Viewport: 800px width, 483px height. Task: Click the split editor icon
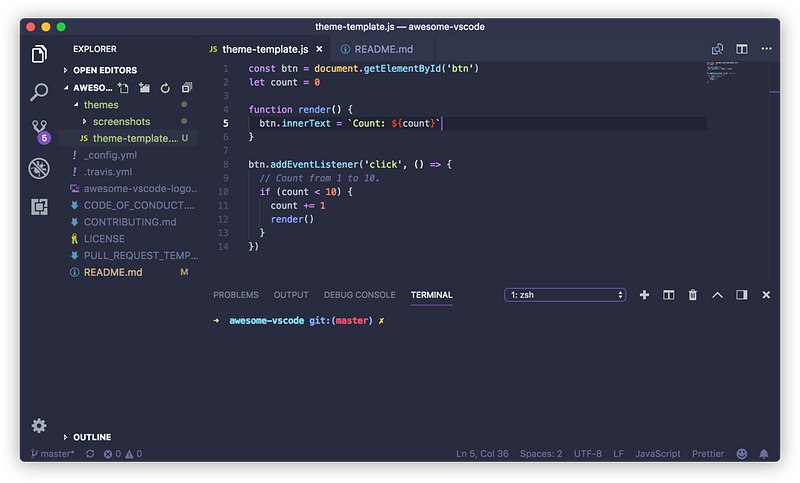tap(742, 49)
